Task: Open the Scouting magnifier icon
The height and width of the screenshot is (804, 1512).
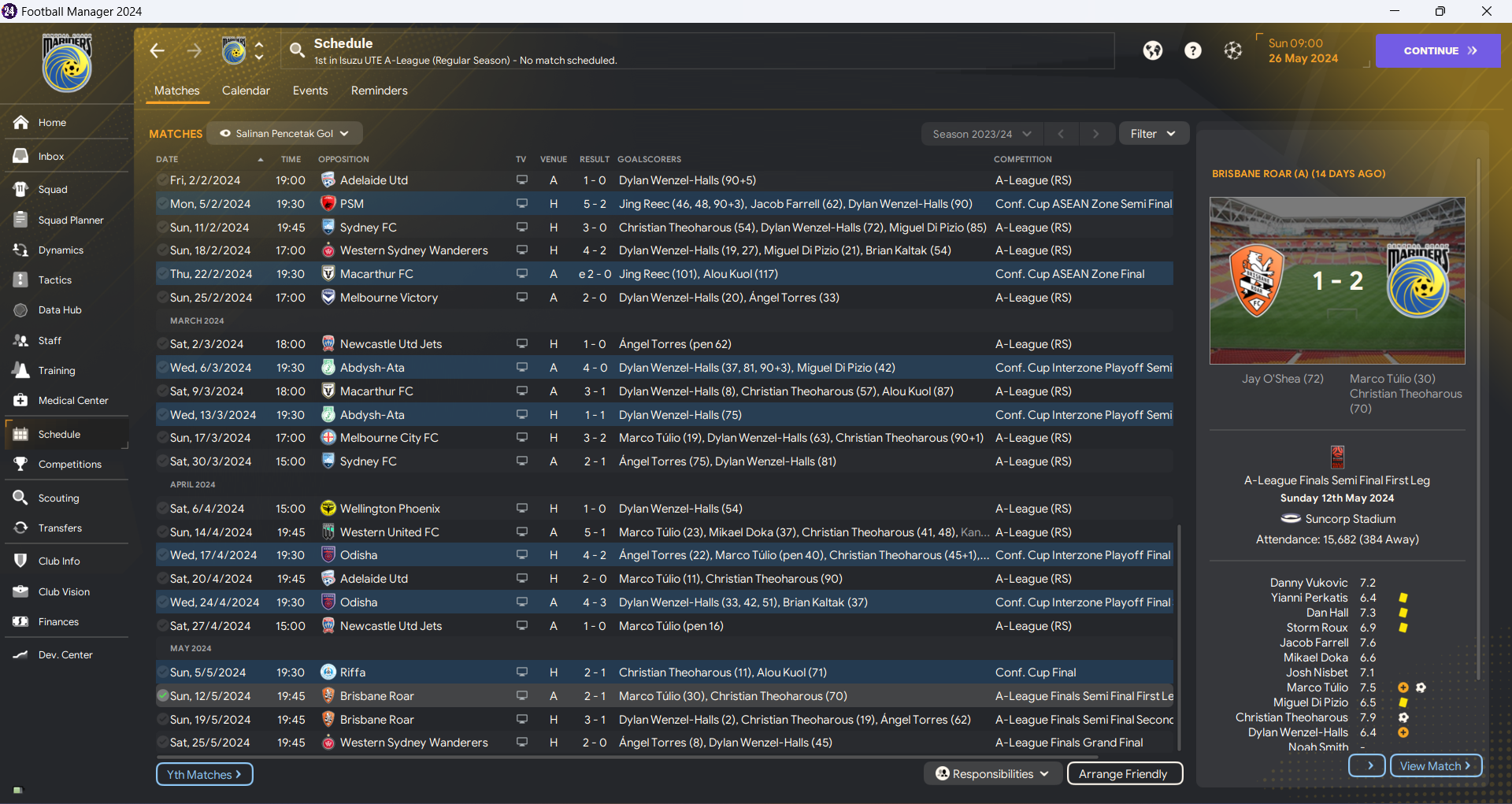Action: tap(21, 498)
